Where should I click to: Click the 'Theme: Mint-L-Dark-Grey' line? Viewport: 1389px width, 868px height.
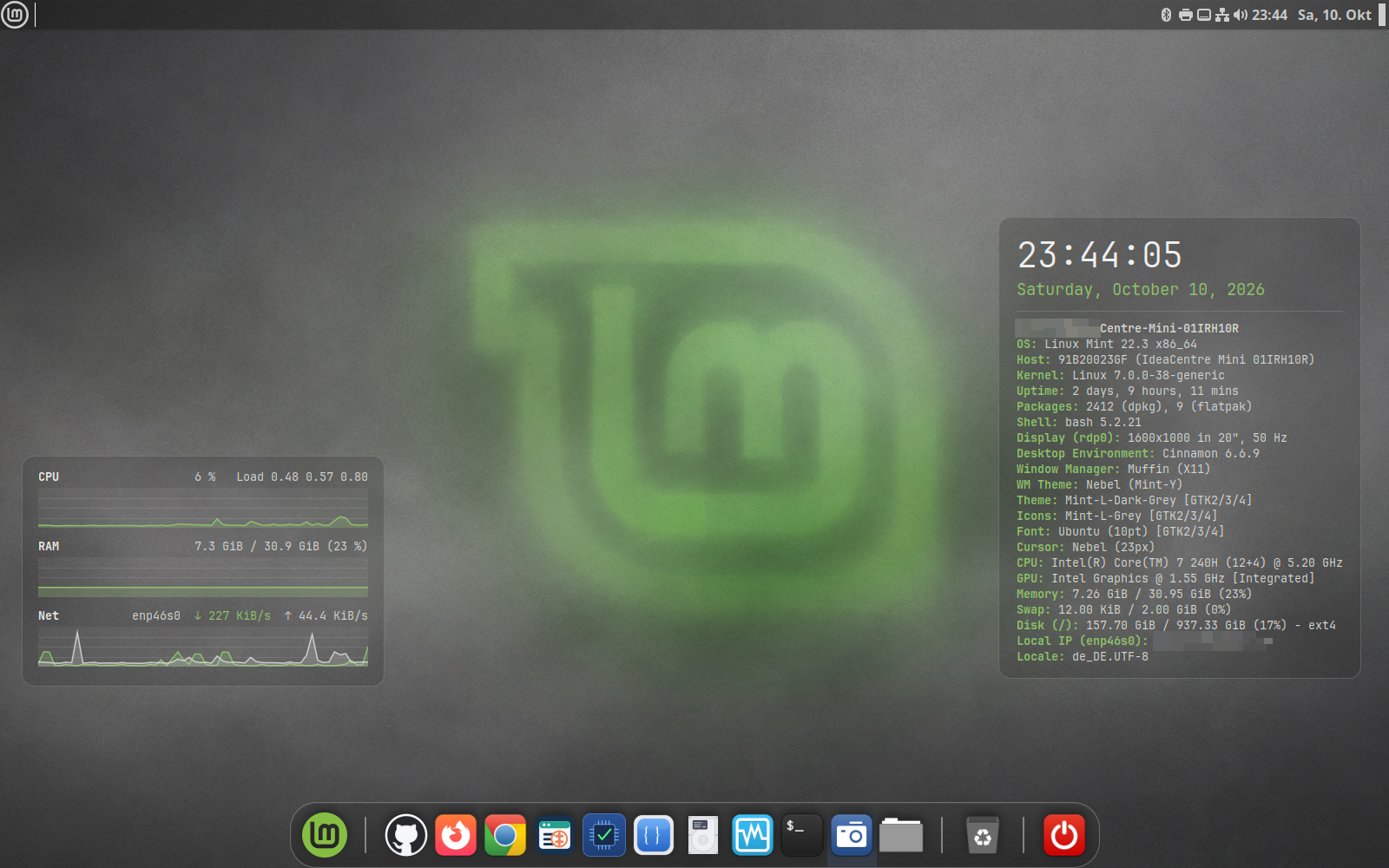(x=1135, y=501)
